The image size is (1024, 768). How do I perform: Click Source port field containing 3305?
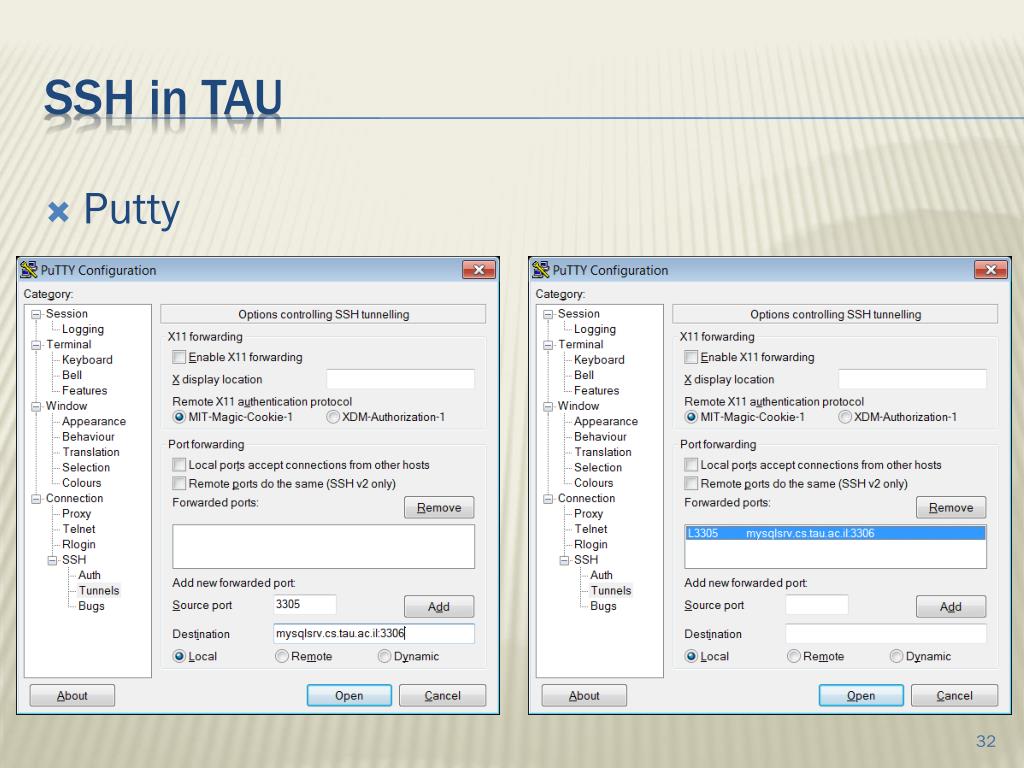[x=305, y=605]
